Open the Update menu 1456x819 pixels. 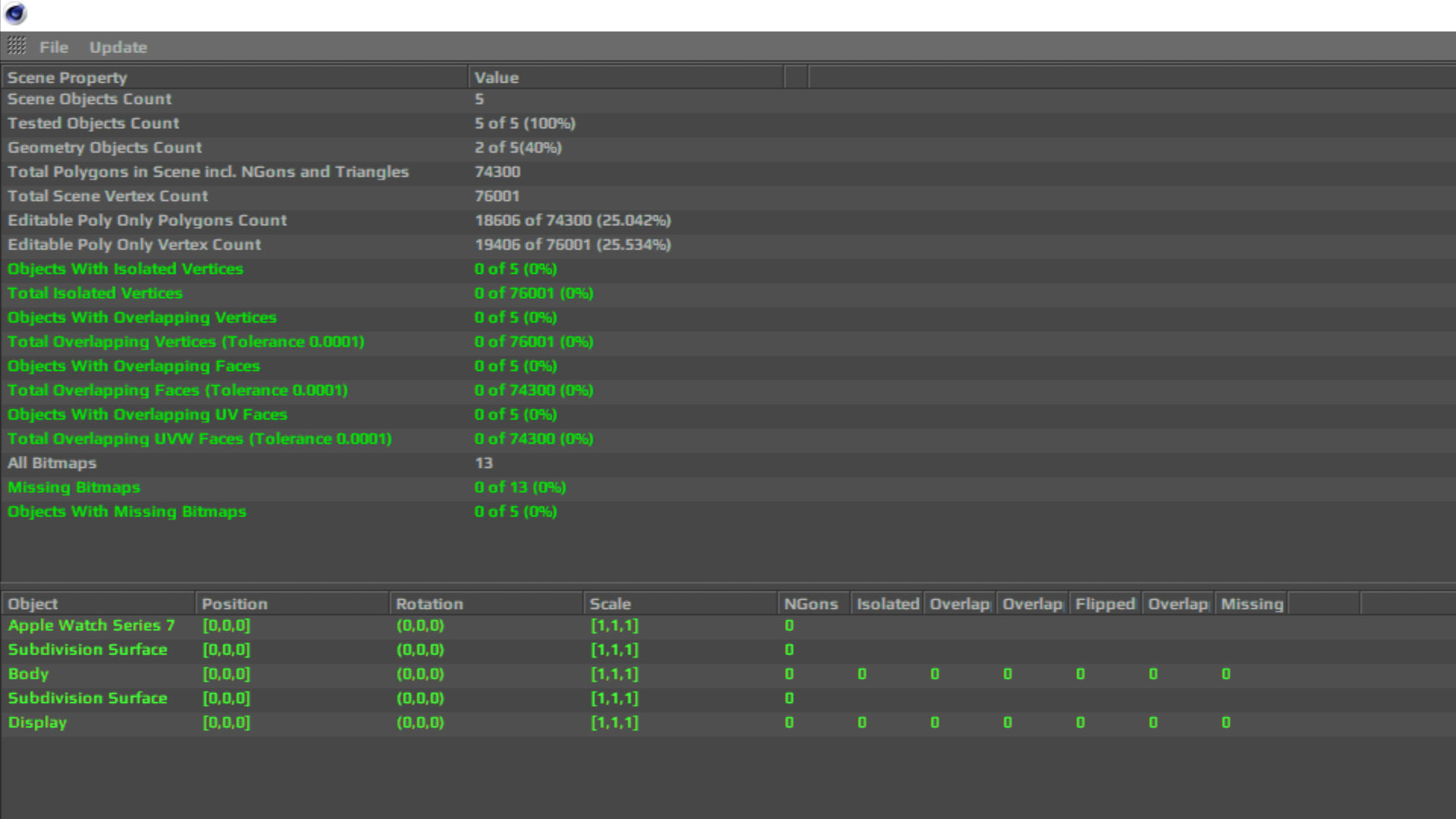118,47
